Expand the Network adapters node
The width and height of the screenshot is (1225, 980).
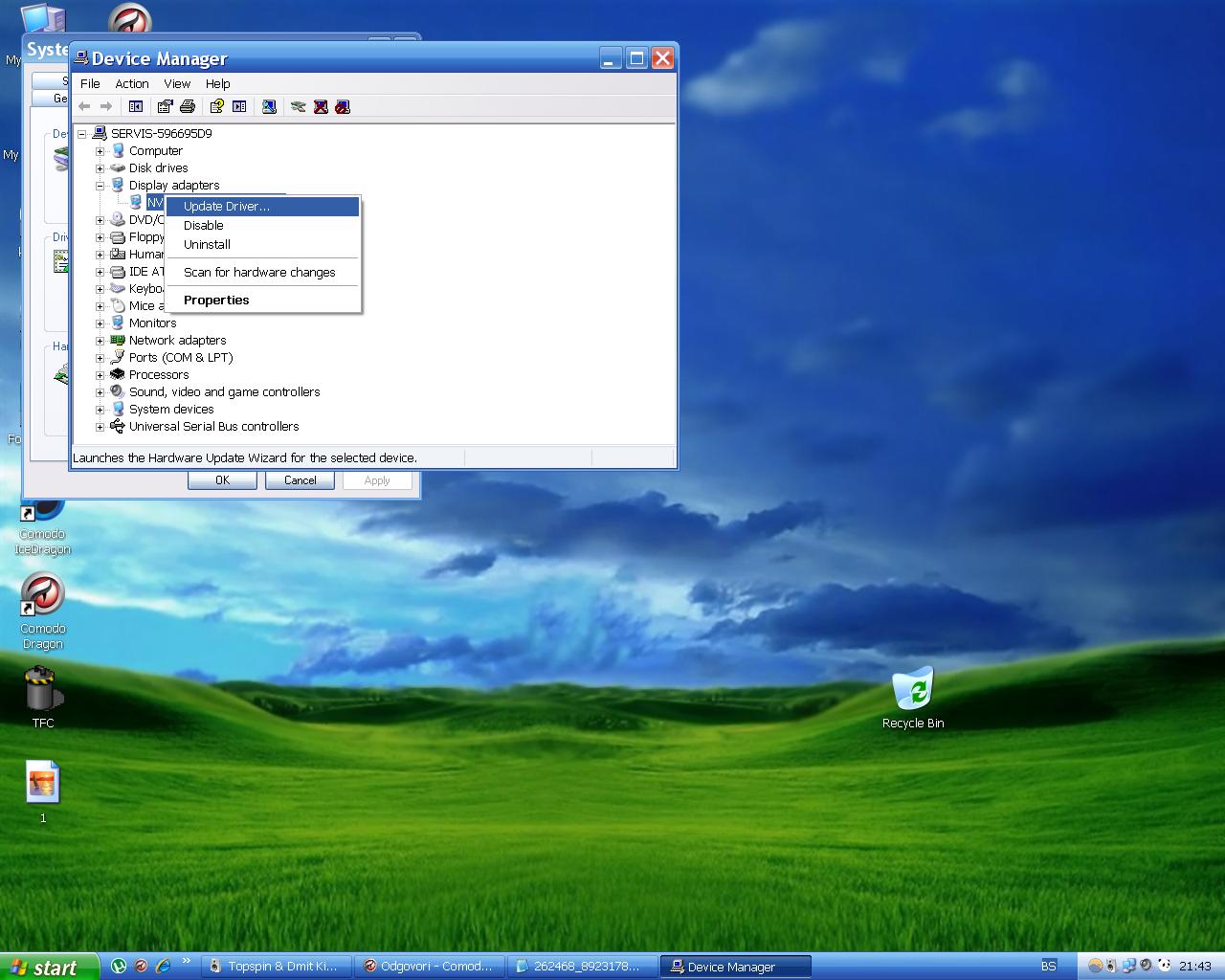[x=100, y=341]
